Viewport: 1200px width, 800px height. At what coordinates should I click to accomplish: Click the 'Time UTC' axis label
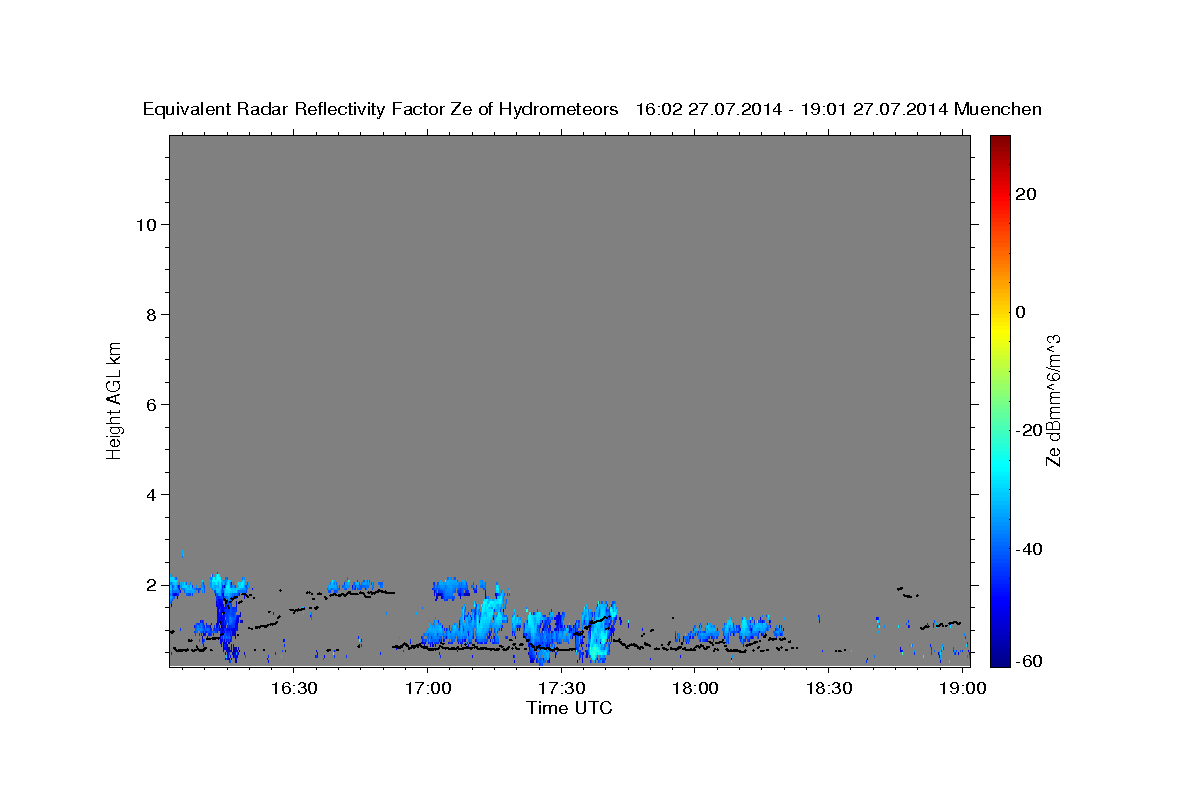(569, 708)
